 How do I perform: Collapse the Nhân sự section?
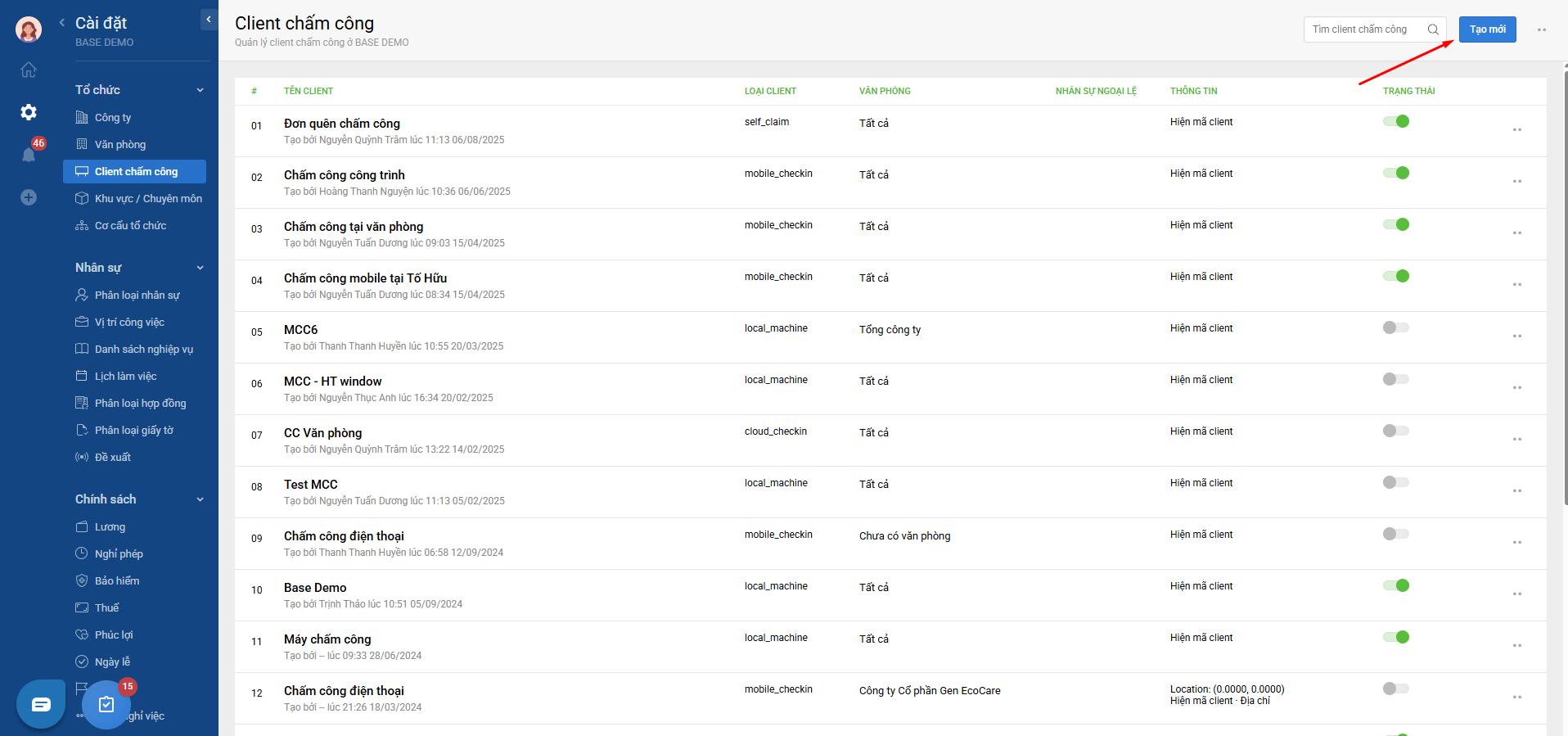coord(200,268)
